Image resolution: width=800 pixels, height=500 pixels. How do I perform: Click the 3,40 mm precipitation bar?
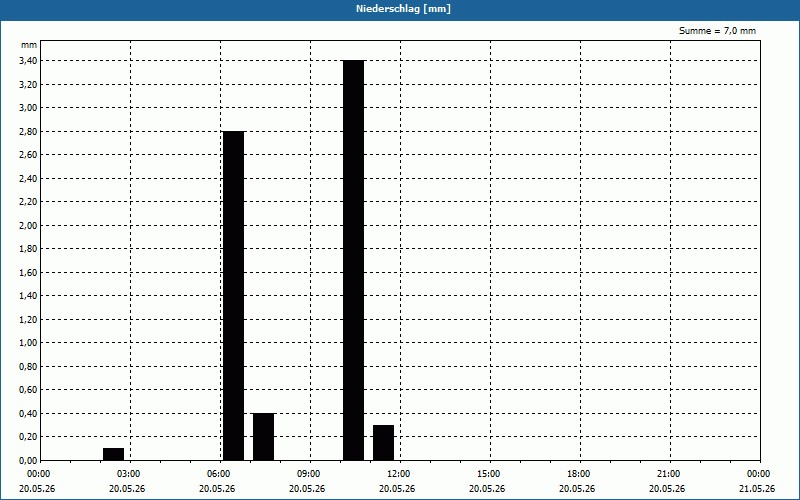[x=354, y=260]
